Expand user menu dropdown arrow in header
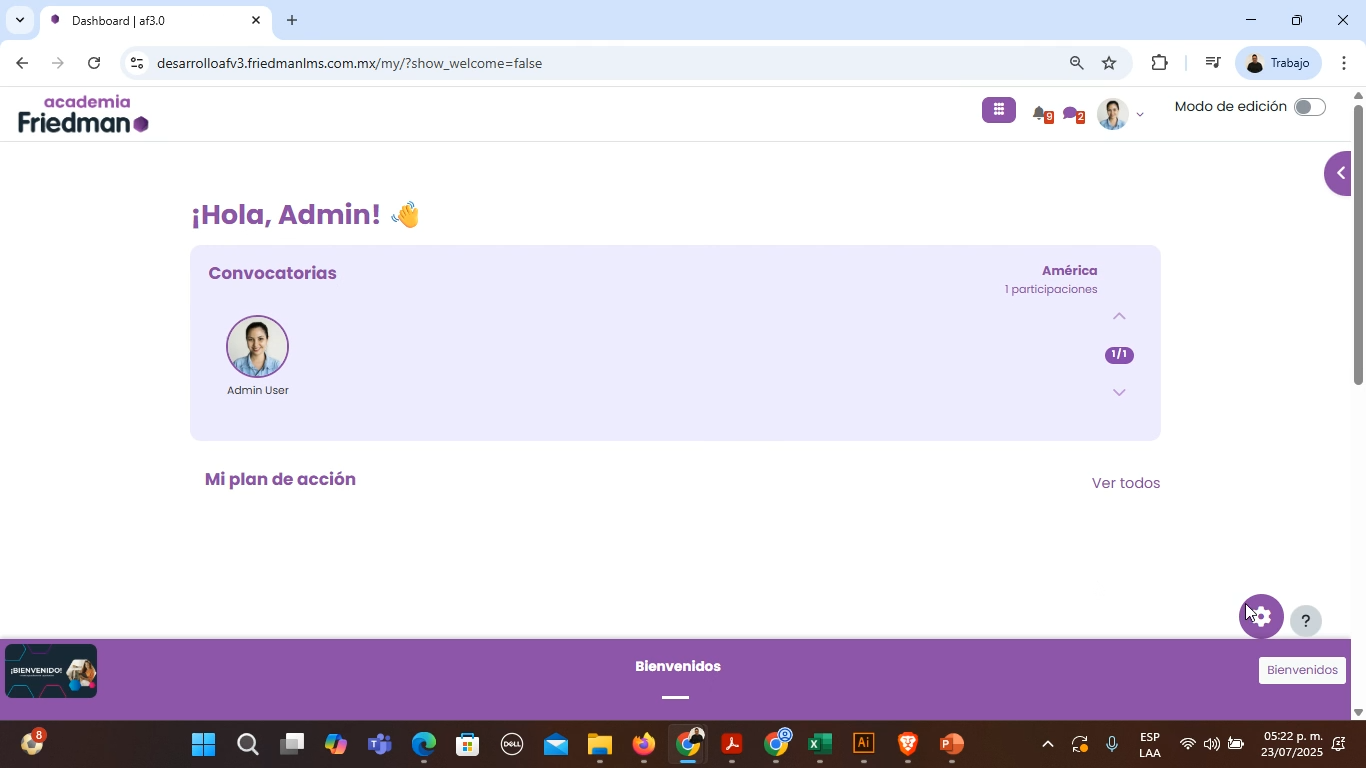The height and width of the screenshot is (768, 1366). tap(1139, 115)
